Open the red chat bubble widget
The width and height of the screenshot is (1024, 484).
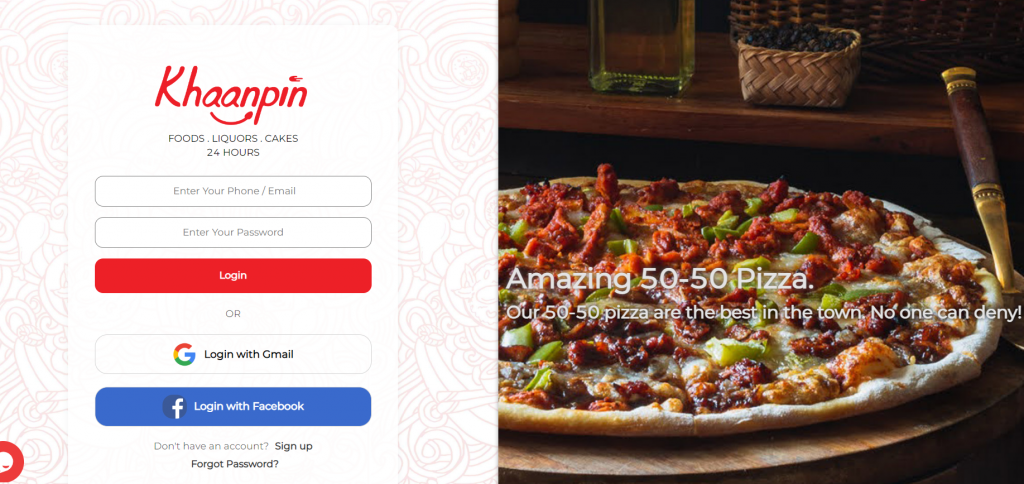point(8,462)
